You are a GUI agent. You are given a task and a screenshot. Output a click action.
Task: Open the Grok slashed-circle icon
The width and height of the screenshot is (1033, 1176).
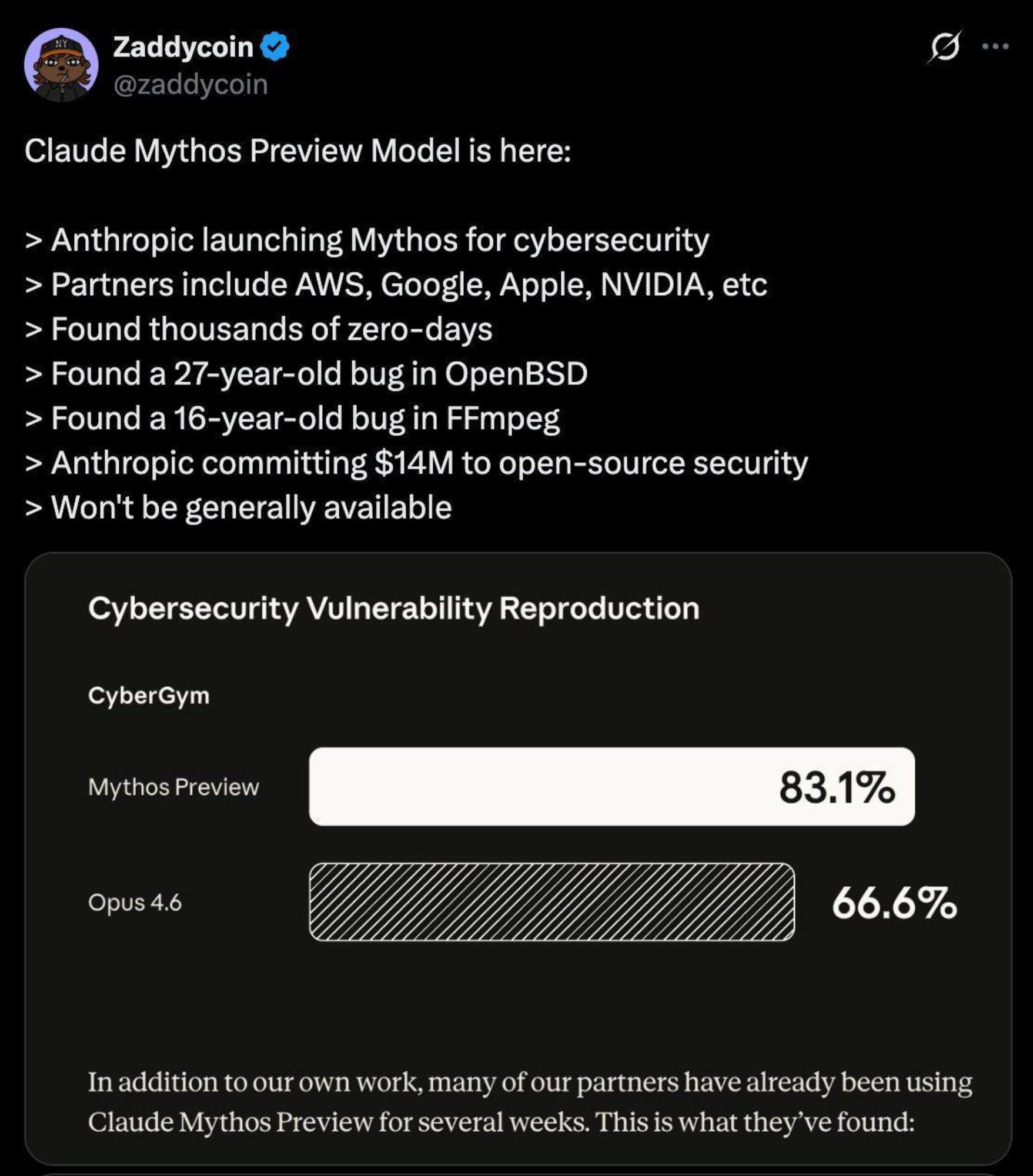pyautogui.click(x=944, y=46)
